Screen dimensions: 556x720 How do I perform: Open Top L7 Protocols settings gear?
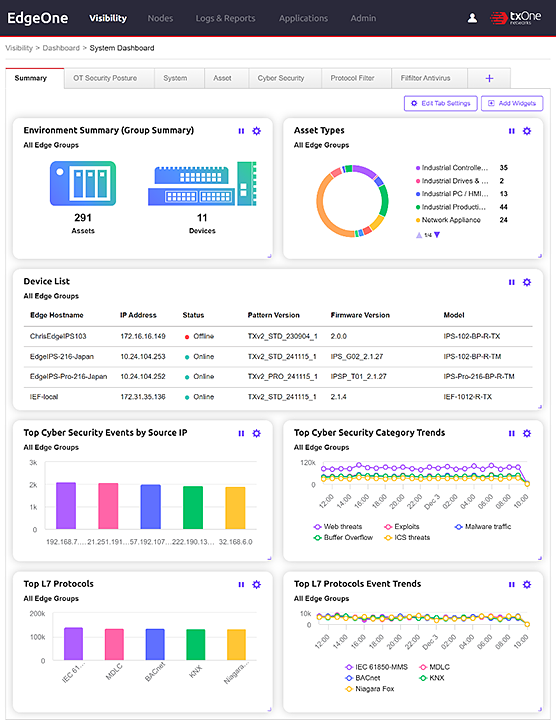[257, 585]
